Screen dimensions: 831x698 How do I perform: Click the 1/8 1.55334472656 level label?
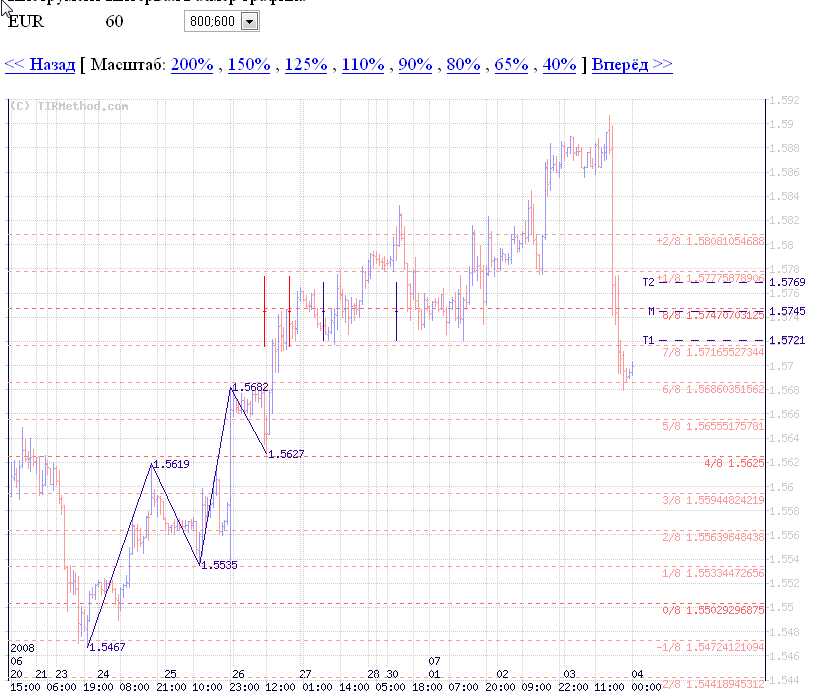713,573
